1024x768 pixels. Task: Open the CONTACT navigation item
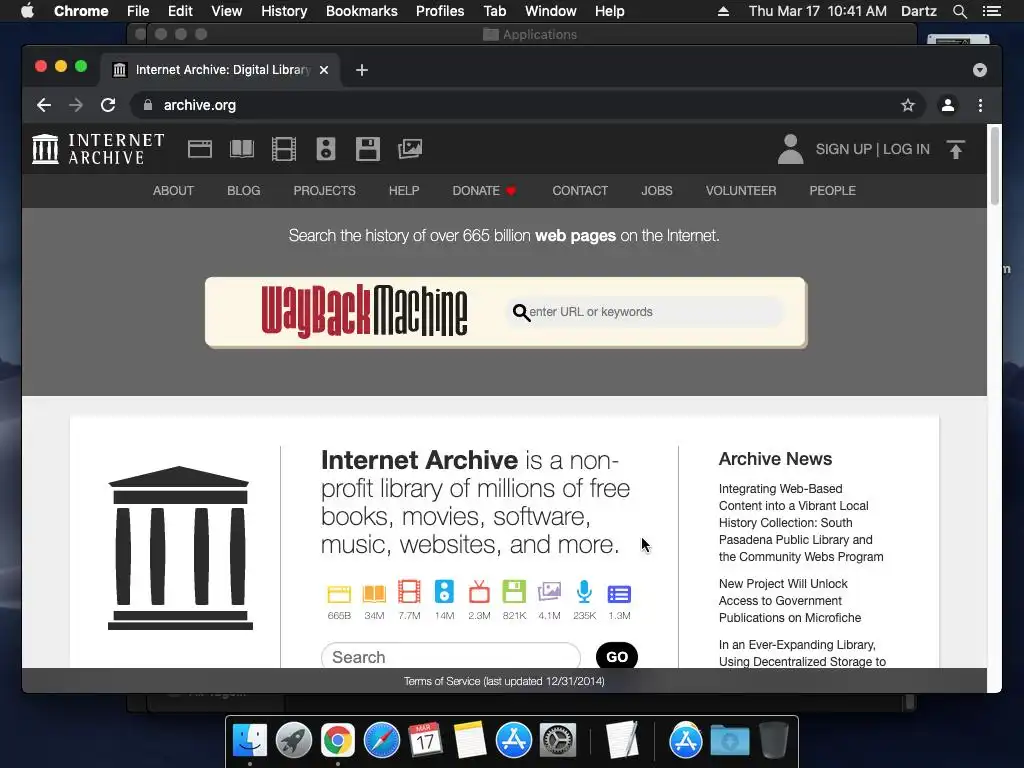pos(580,191)
